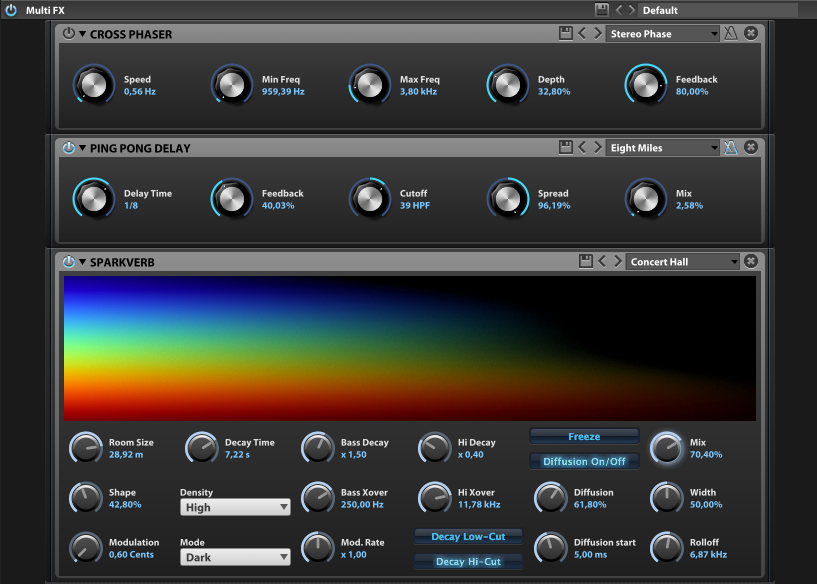Remove the Cross Phaser effect
Viewport: 817px width, 584px height.
(751, 33)
